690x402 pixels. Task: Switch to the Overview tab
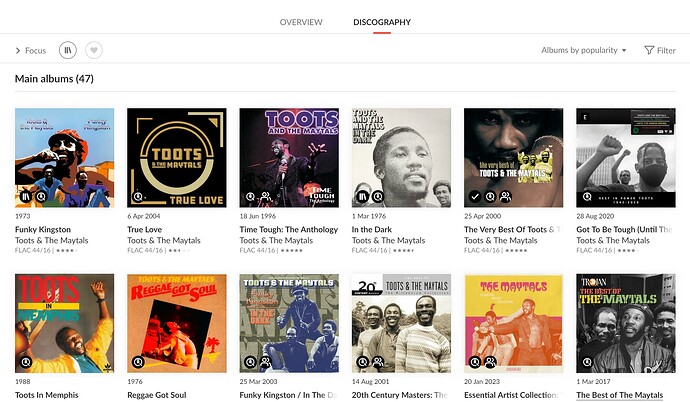pyautogui.click(x=301, y=22)
